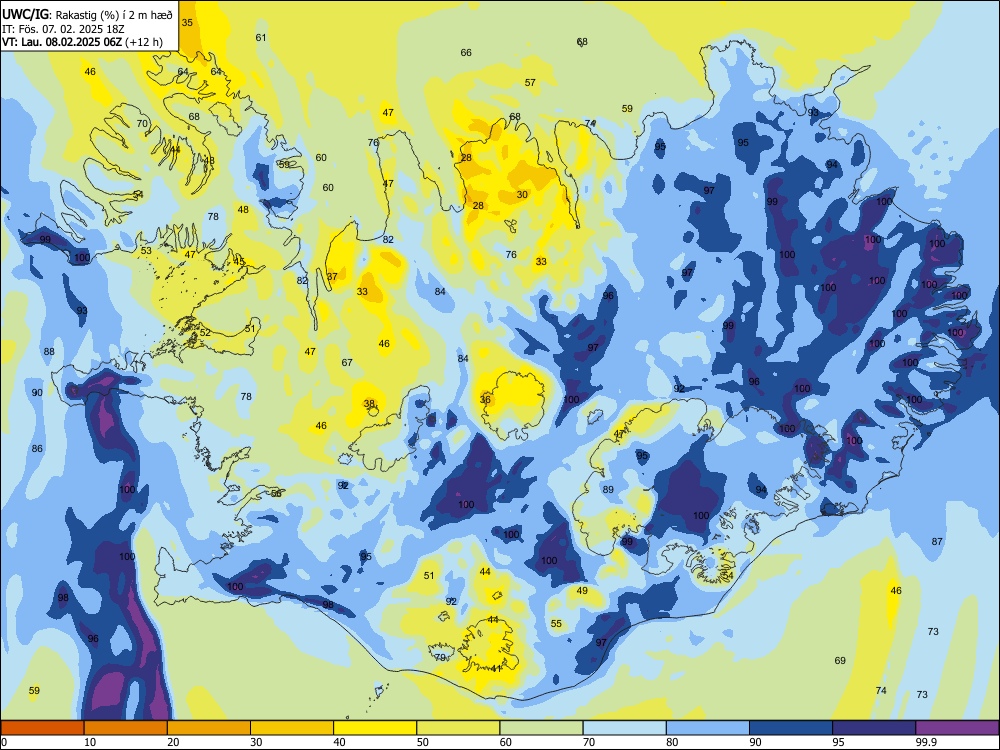Select the map value '57'
The width and height of the screenshot is (1000, 750).
click(530, 82)
